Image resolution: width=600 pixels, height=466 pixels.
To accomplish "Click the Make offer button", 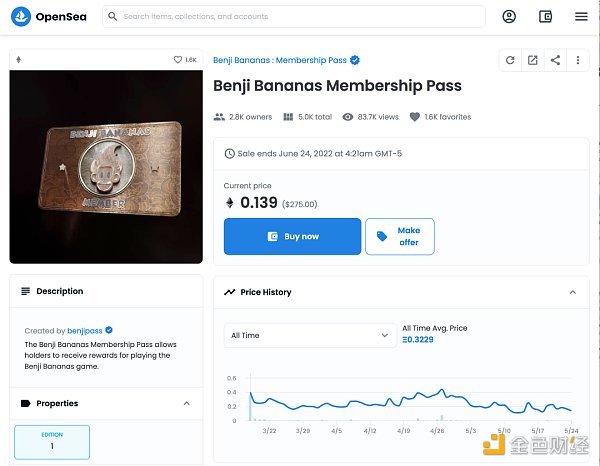I will tap(400, 236).
